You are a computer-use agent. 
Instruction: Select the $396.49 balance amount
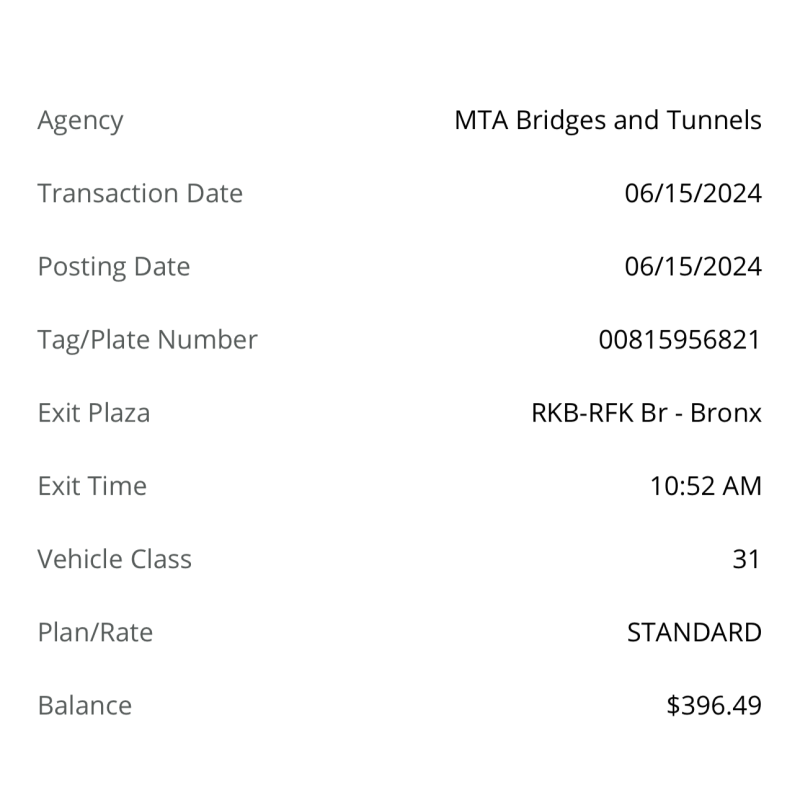(714, 705)
